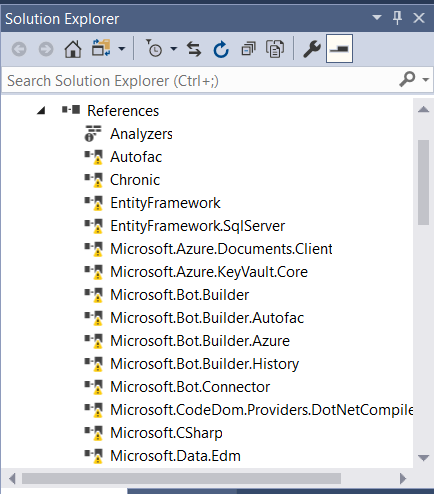Screen dimensions: 434x494
Task: Open the Pending Changes Filter dropdown arrow
Action: (x=173, y=49)
